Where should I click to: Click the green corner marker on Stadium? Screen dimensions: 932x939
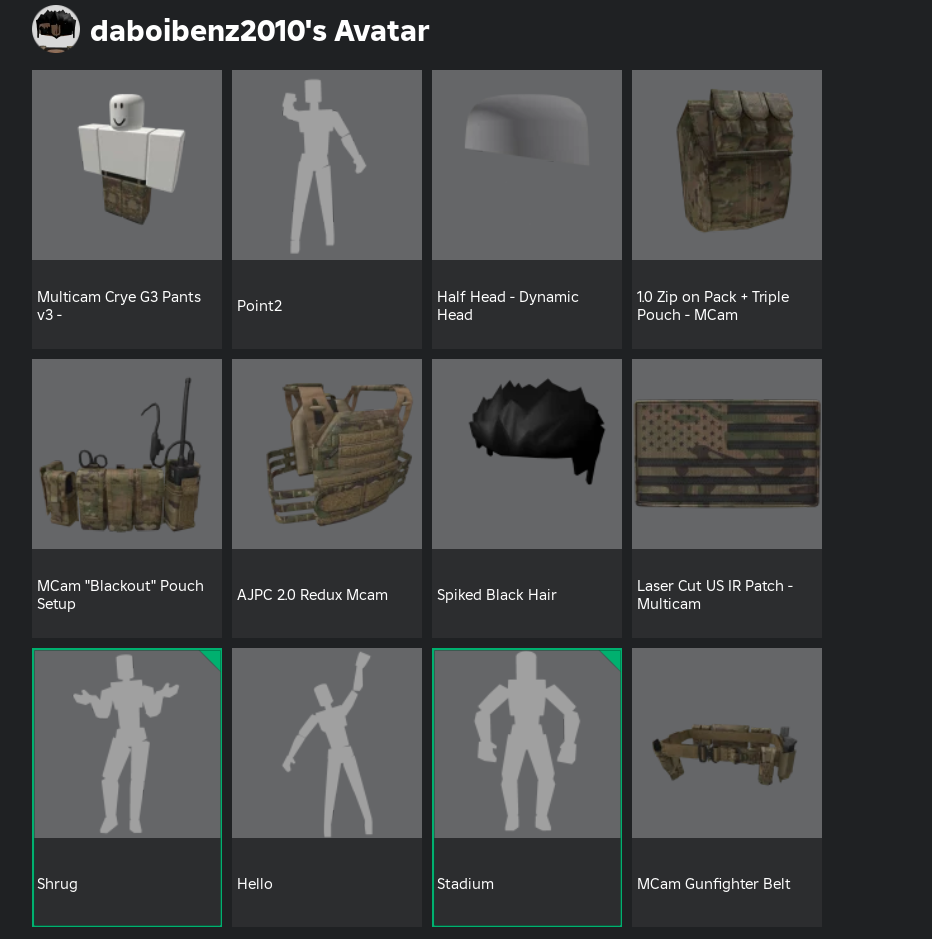pyautogui.click(x=613, y=657)
